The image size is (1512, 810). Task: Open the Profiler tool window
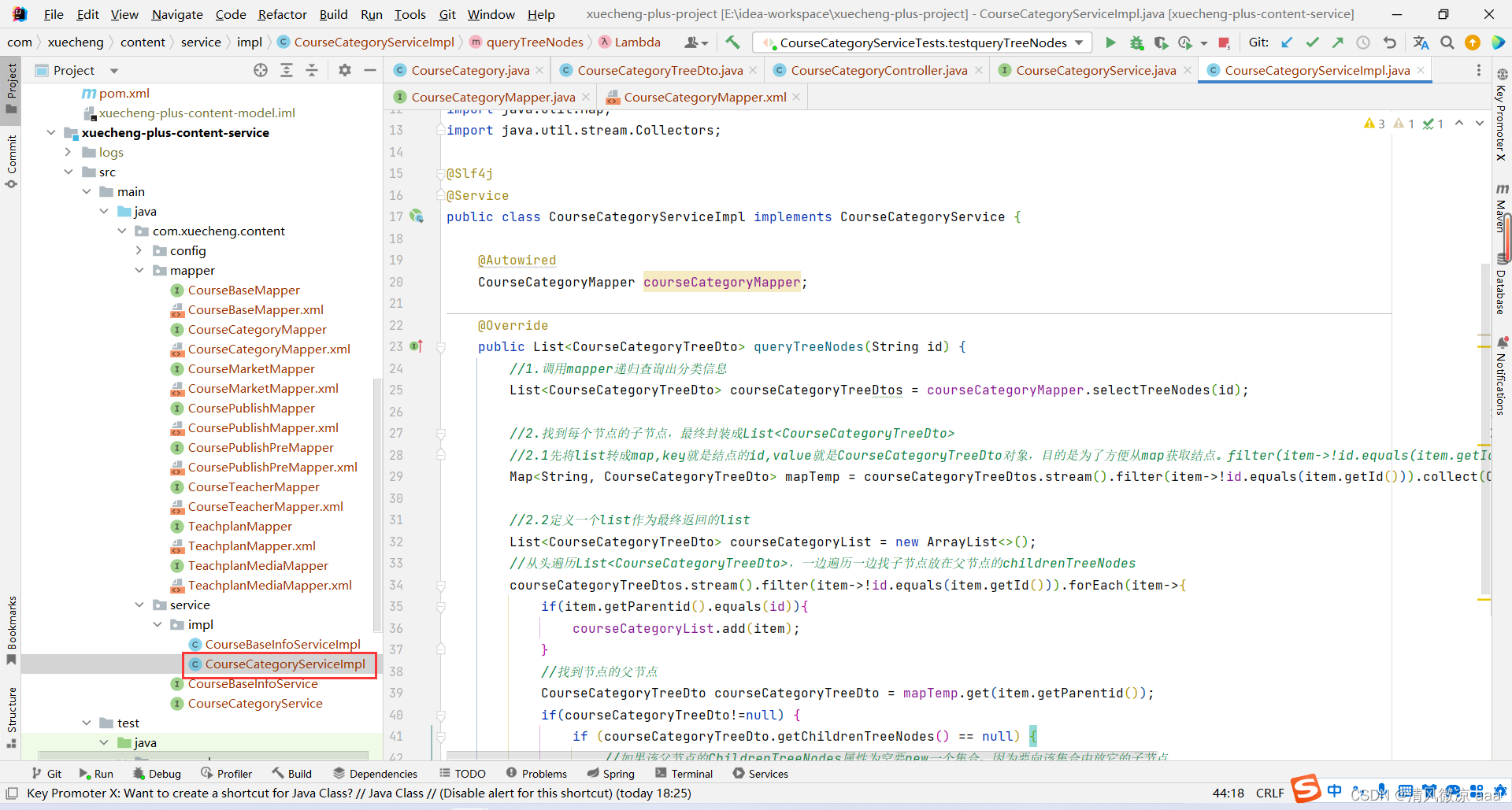point(226,774)
